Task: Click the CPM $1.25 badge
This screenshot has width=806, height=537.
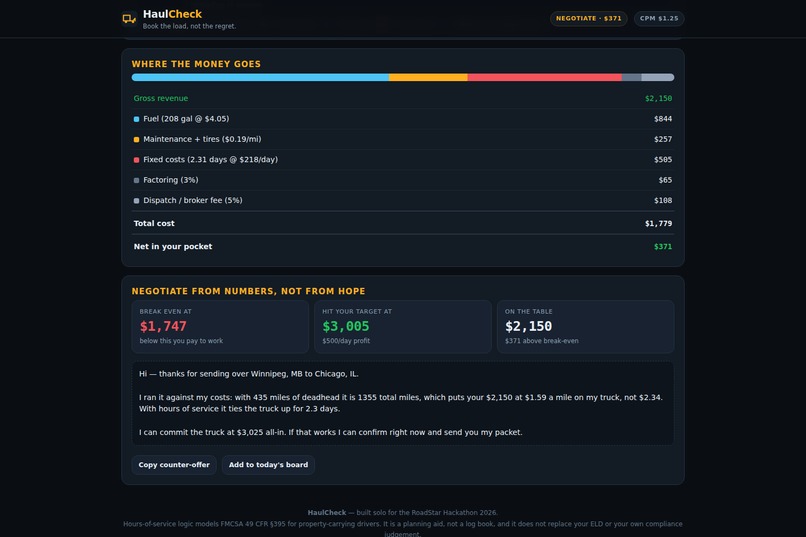Action: [x=659, y=18]
